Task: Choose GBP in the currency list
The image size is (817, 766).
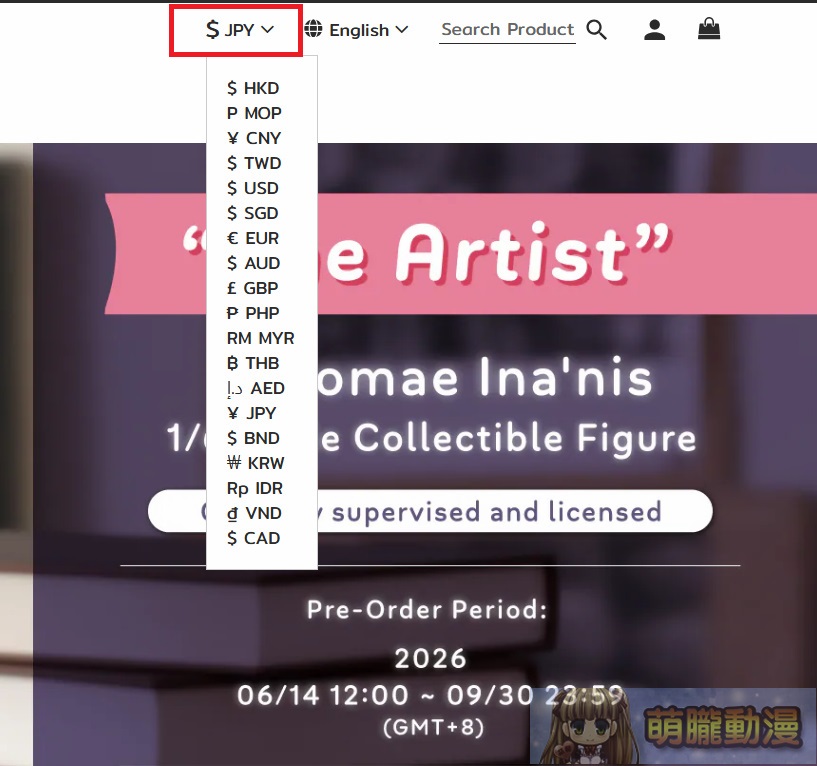Action: click(x=253, y=288)
